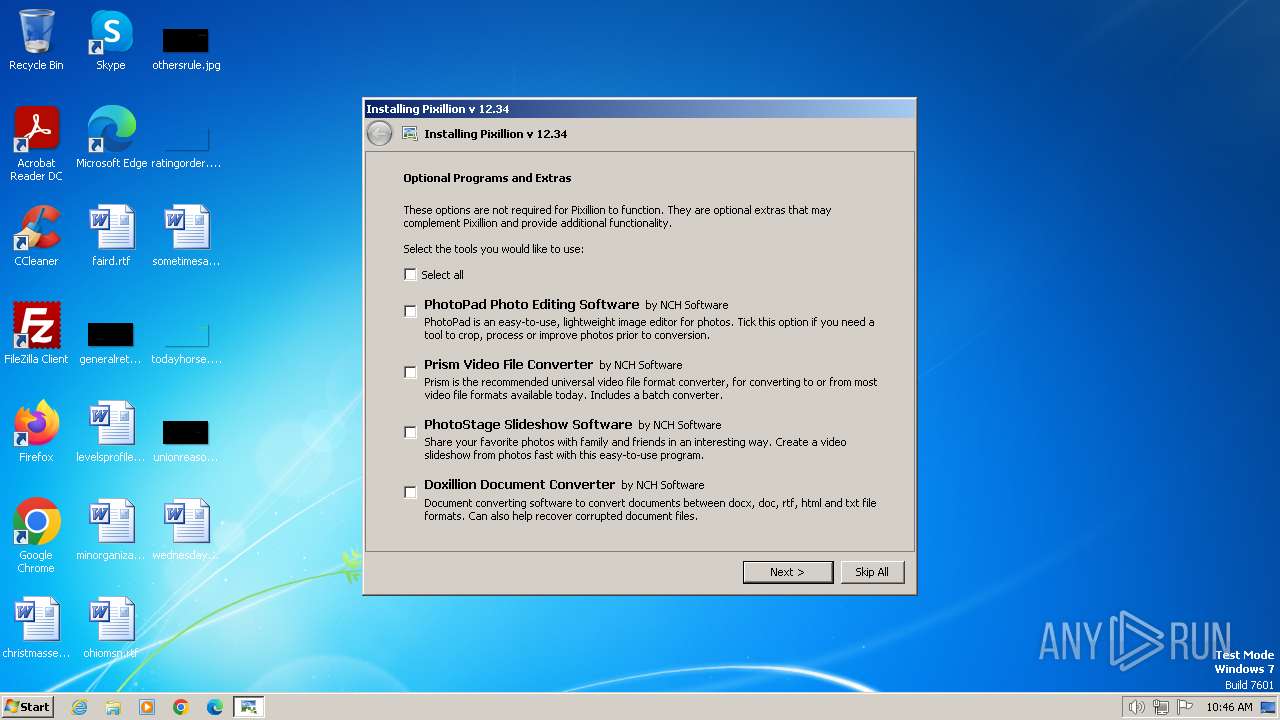The height and width of the screenshot is (720, 1280).
Task: Click the Pixillion installer header icon
Action: point(409,133)
